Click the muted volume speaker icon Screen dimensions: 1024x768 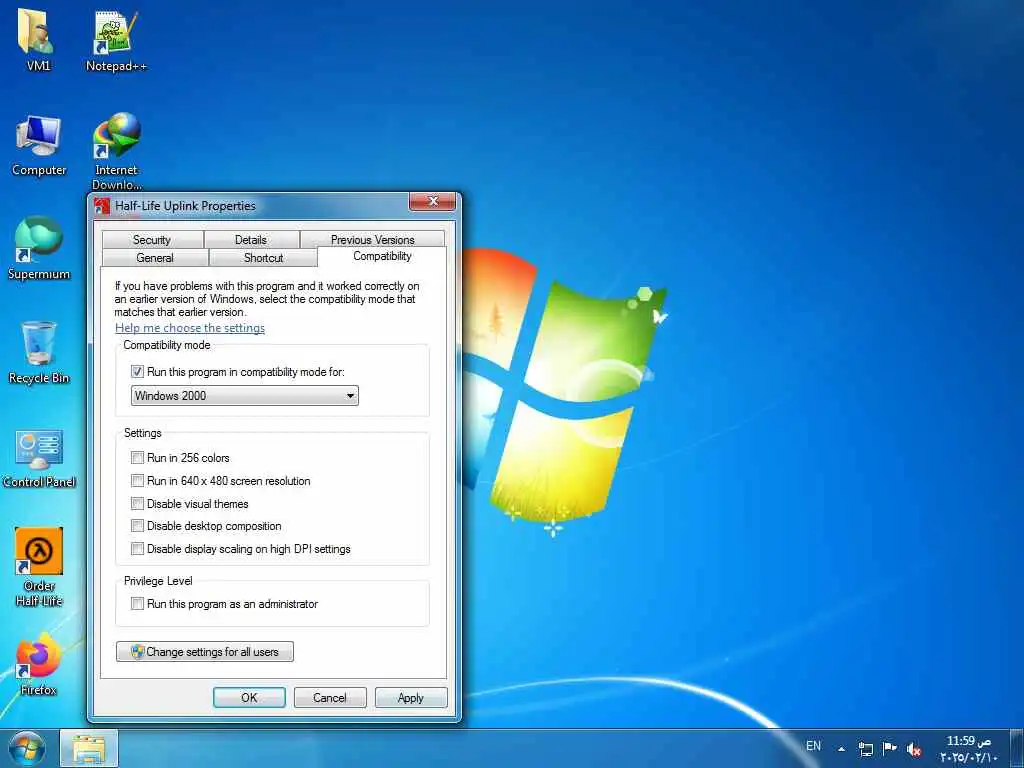tap(914, 750)
